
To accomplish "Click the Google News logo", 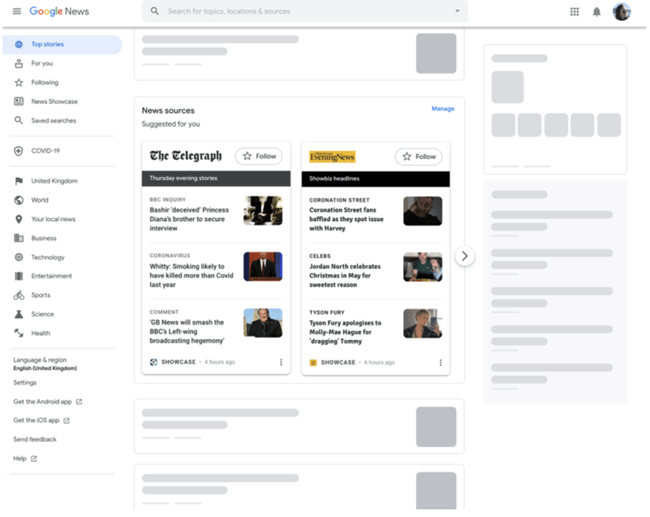I will point(59,11).
